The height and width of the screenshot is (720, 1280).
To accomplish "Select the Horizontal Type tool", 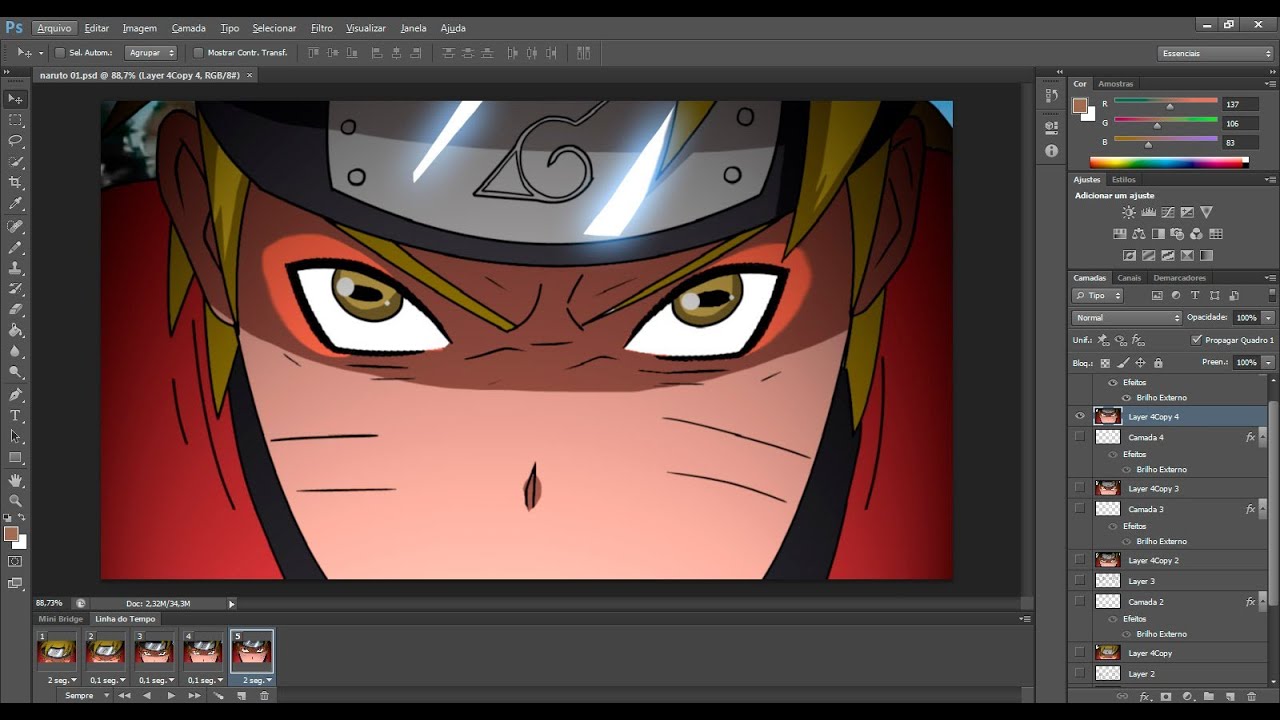I will pos(15,416).
